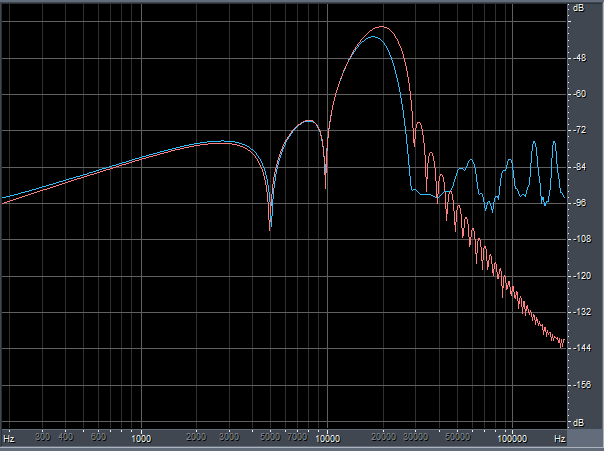
Task: Click the Hz unit label before 300
Action: [9, 439]
